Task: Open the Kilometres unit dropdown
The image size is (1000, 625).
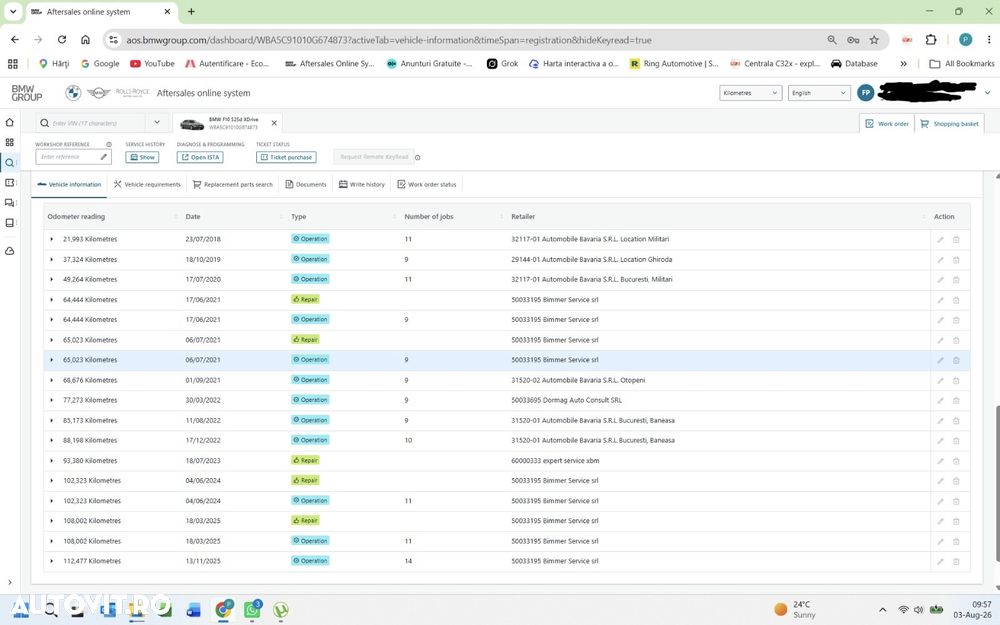Action: pyautogui.click(x=751, y=93)
